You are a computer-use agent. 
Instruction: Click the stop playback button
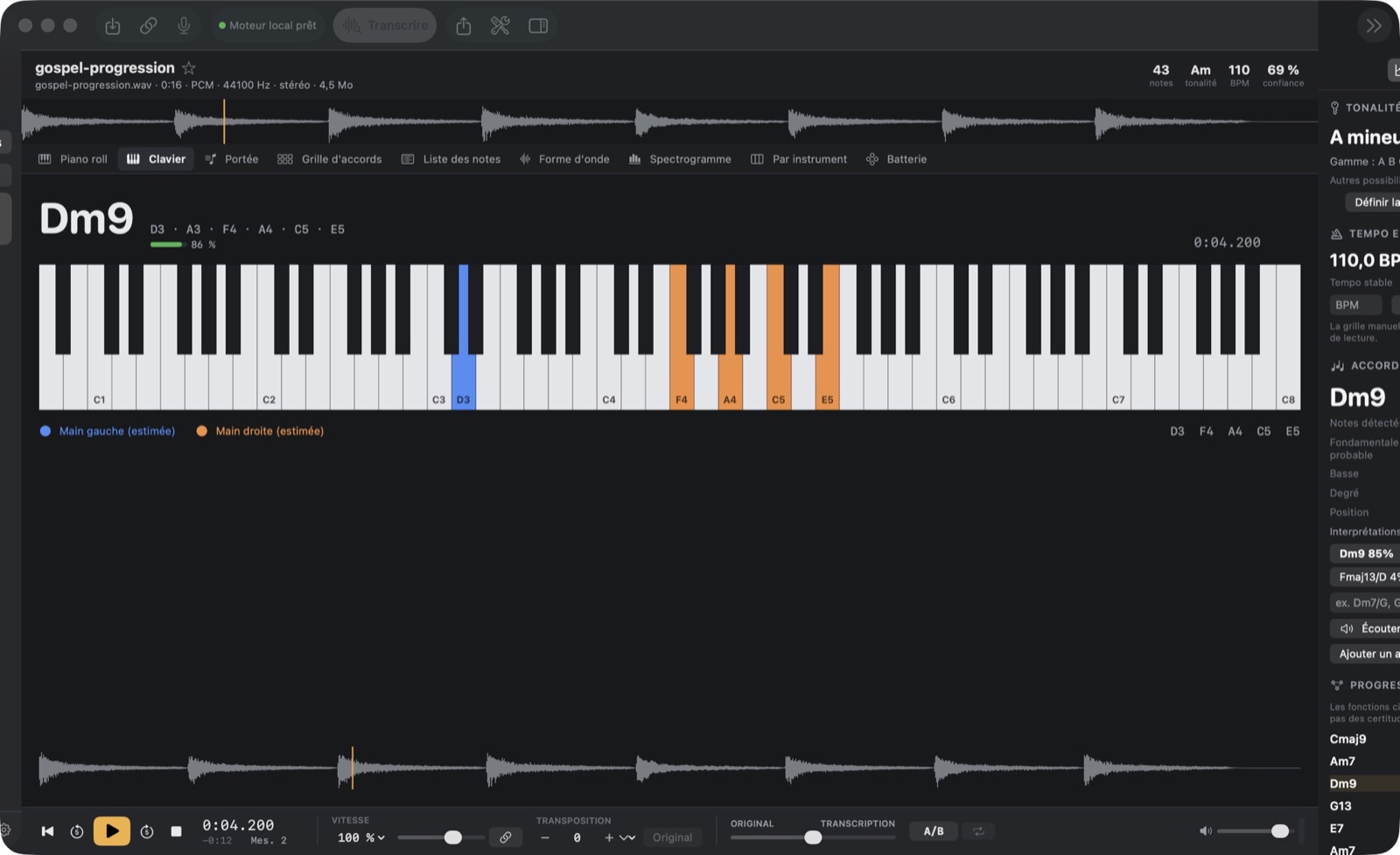176,831
